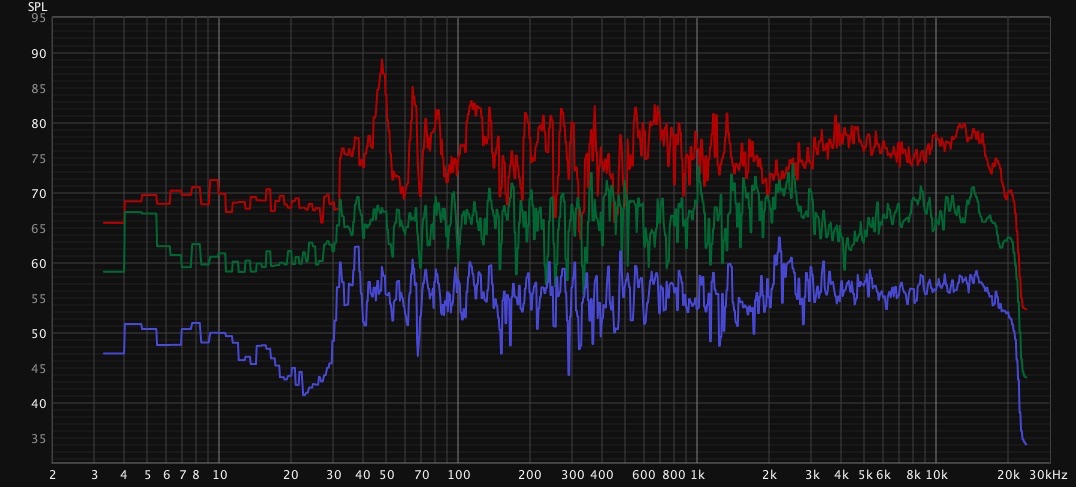Pick the 300 frequency axis label
The height and width of the screenshot is (487, 1076).
572,475
